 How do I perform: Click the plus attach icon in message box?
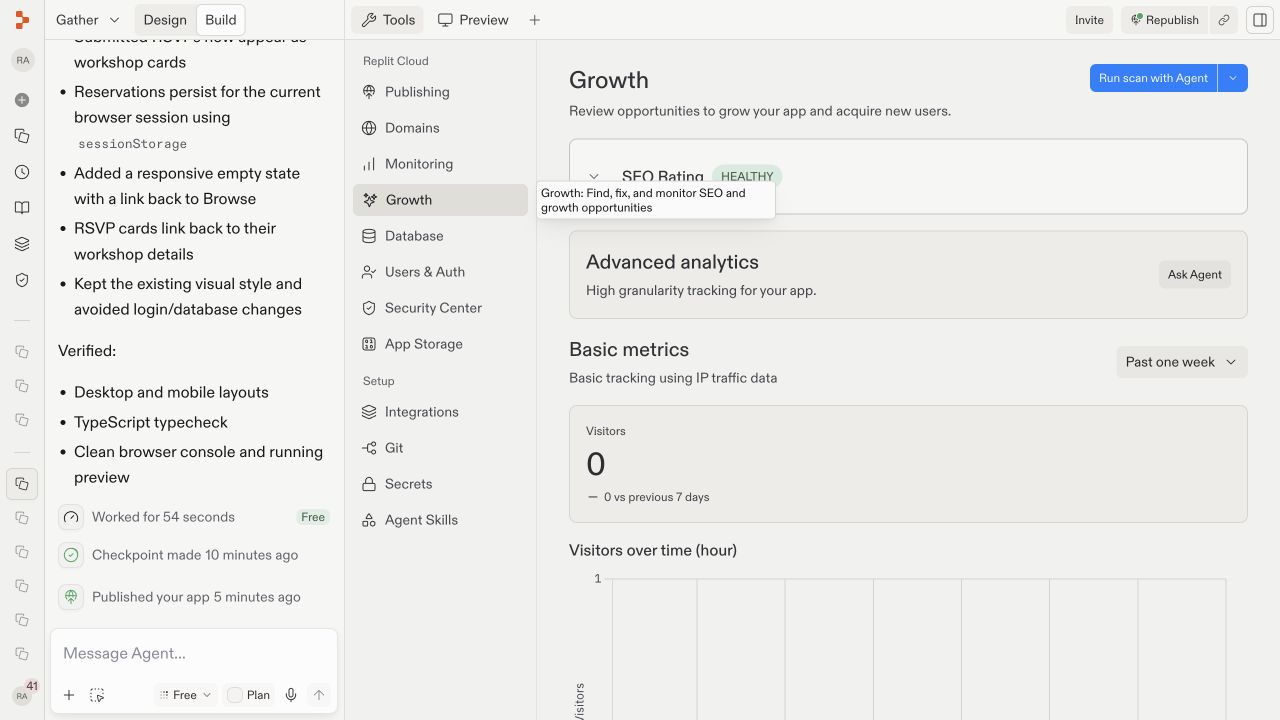pyautogui.click(x=69, y=695)
